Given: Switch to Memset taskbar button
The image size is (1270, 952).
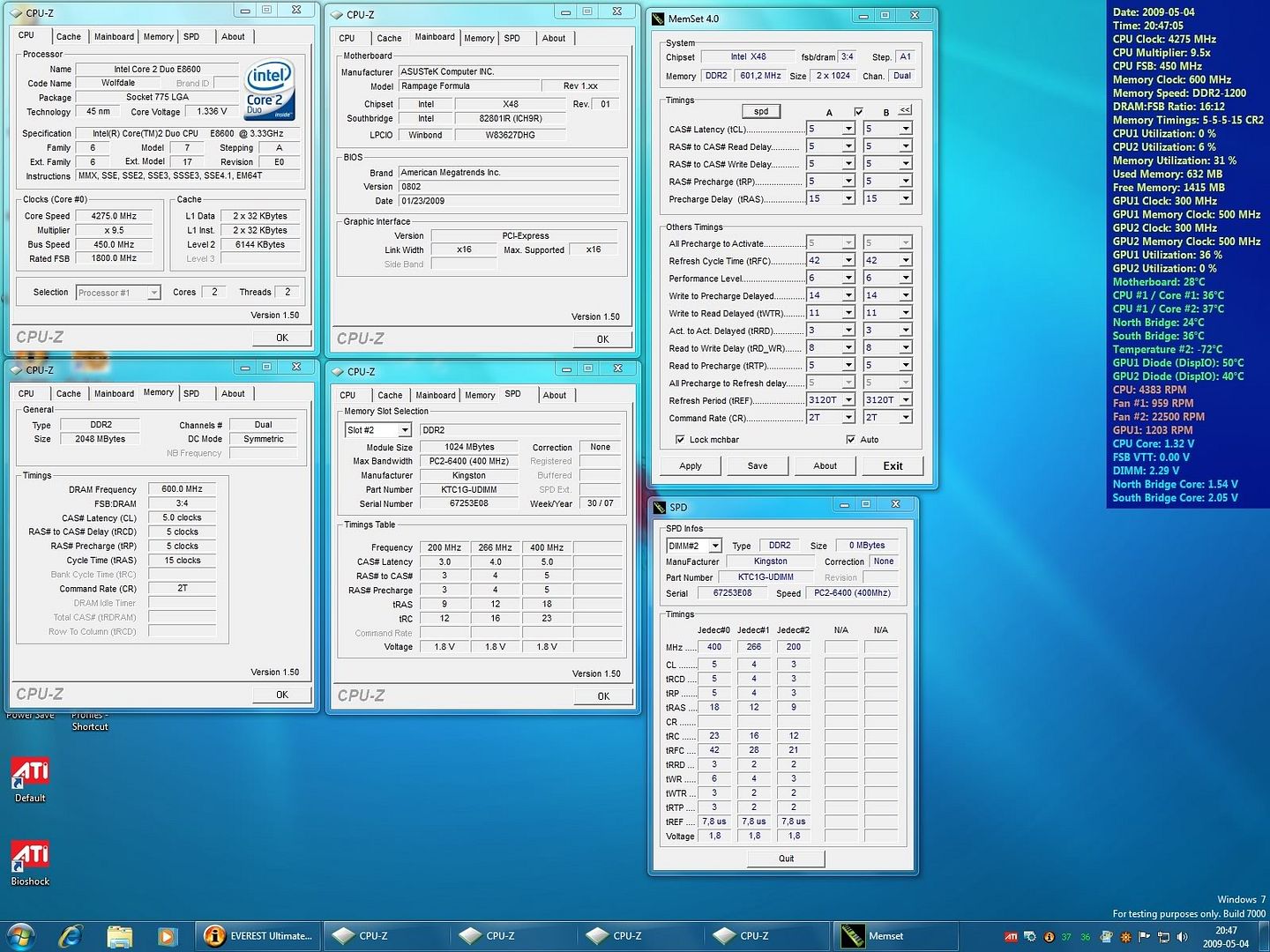Looking at the screenshot, I should pos(894,936).
